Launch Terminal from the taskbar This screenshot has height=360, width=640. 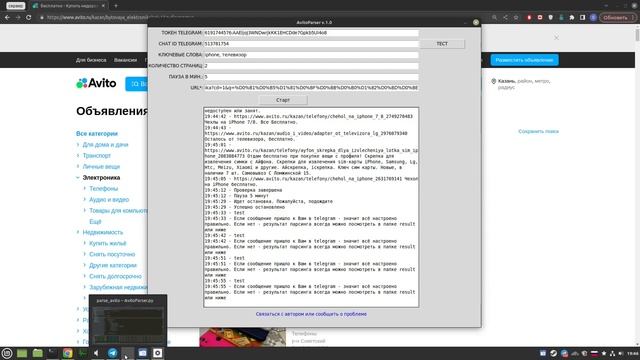52,353
